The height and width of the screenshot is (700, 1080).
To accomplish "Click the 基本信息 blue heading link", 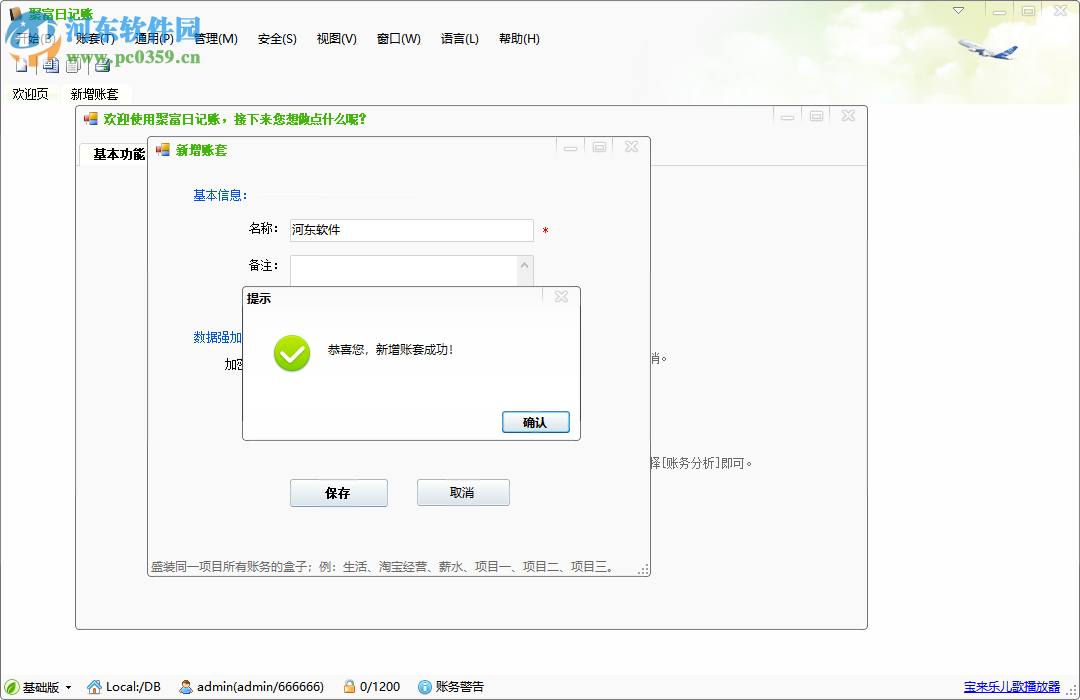I will [219, 195].
